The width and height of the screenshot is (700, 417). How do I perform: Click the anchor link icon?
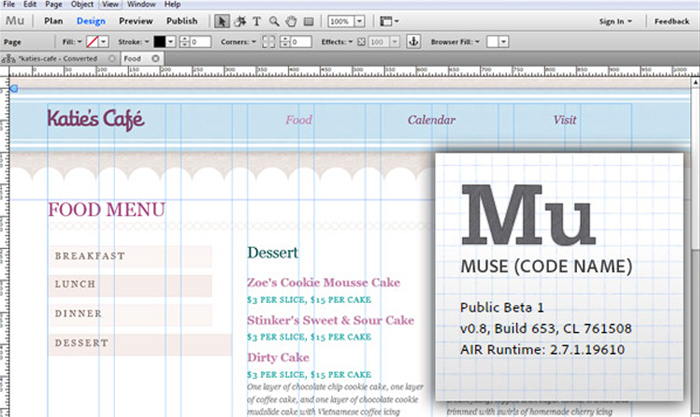(x=413, y=42)
